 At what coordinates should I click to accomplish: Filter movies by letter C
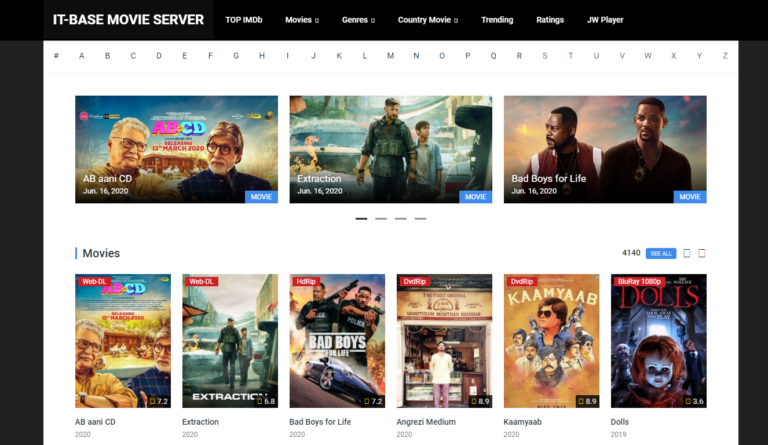point(133,56)
